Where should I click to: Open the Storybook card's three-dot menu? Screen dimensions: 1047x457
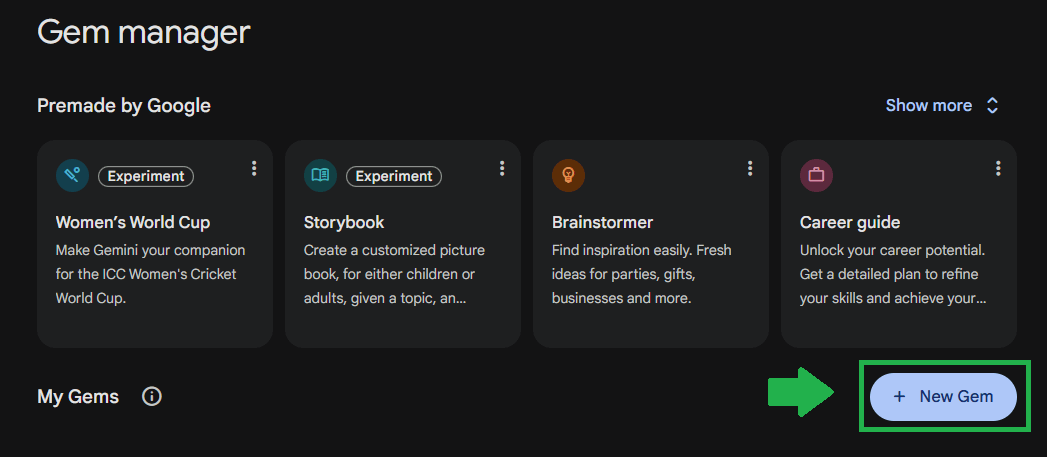(502, 168)
